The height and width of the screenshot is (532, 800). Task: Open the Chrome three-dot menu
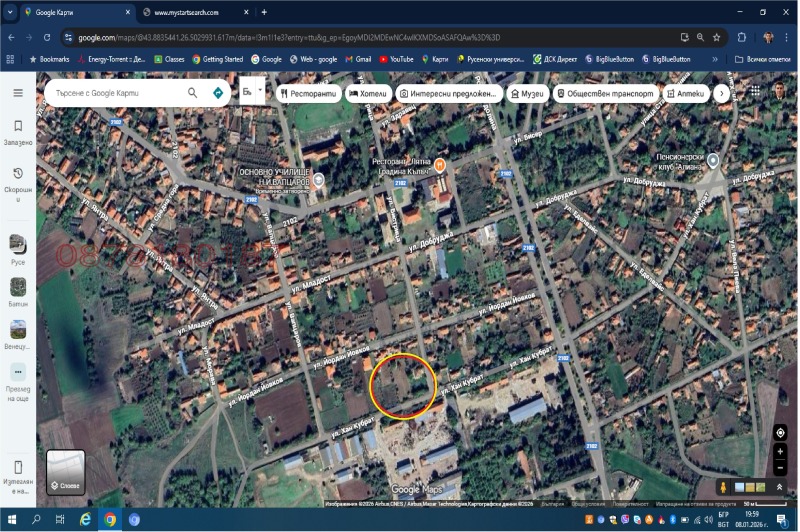pos(787,37)
